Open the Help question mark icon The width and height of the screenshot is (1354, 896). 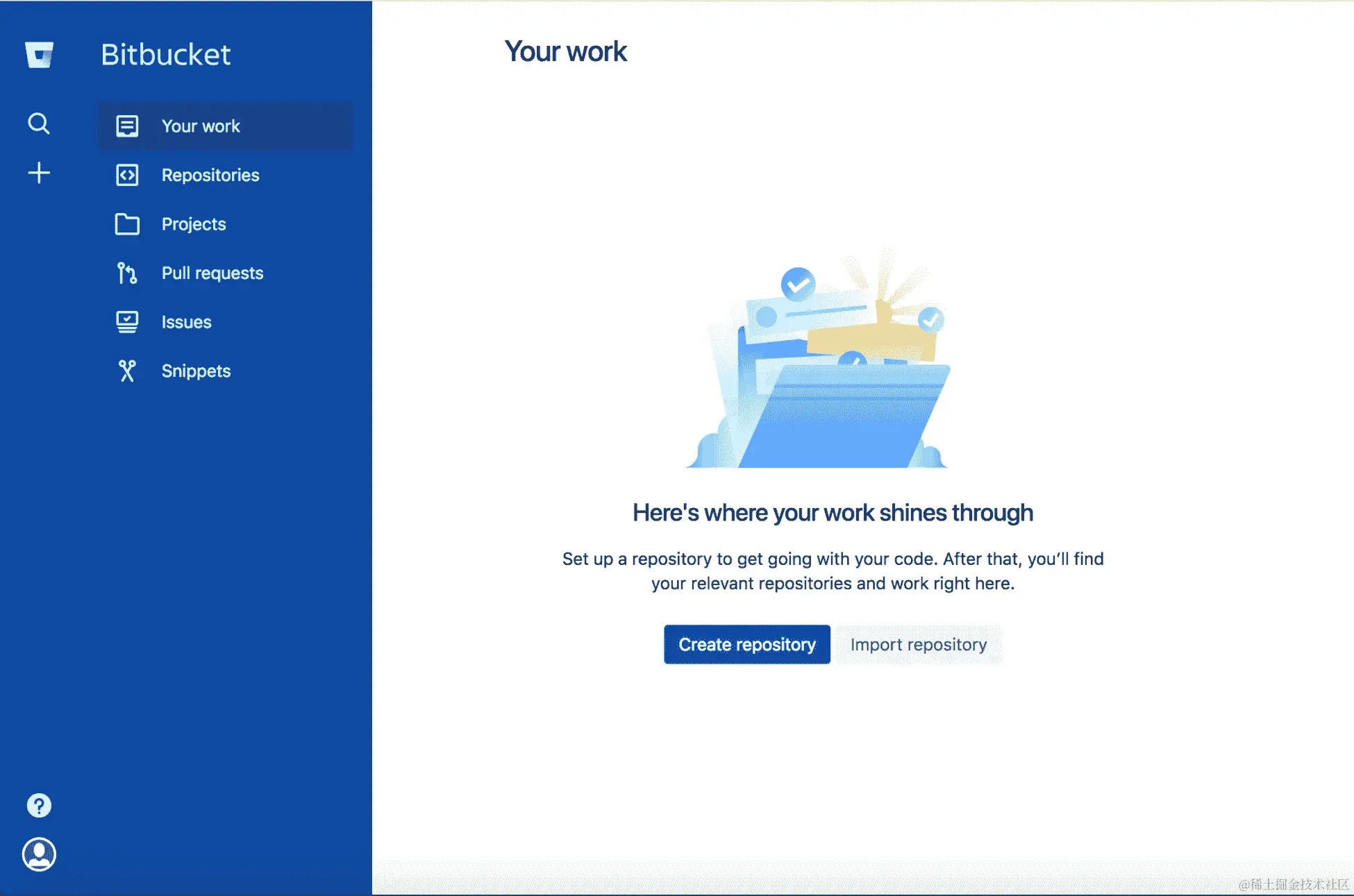pos(39,805)
